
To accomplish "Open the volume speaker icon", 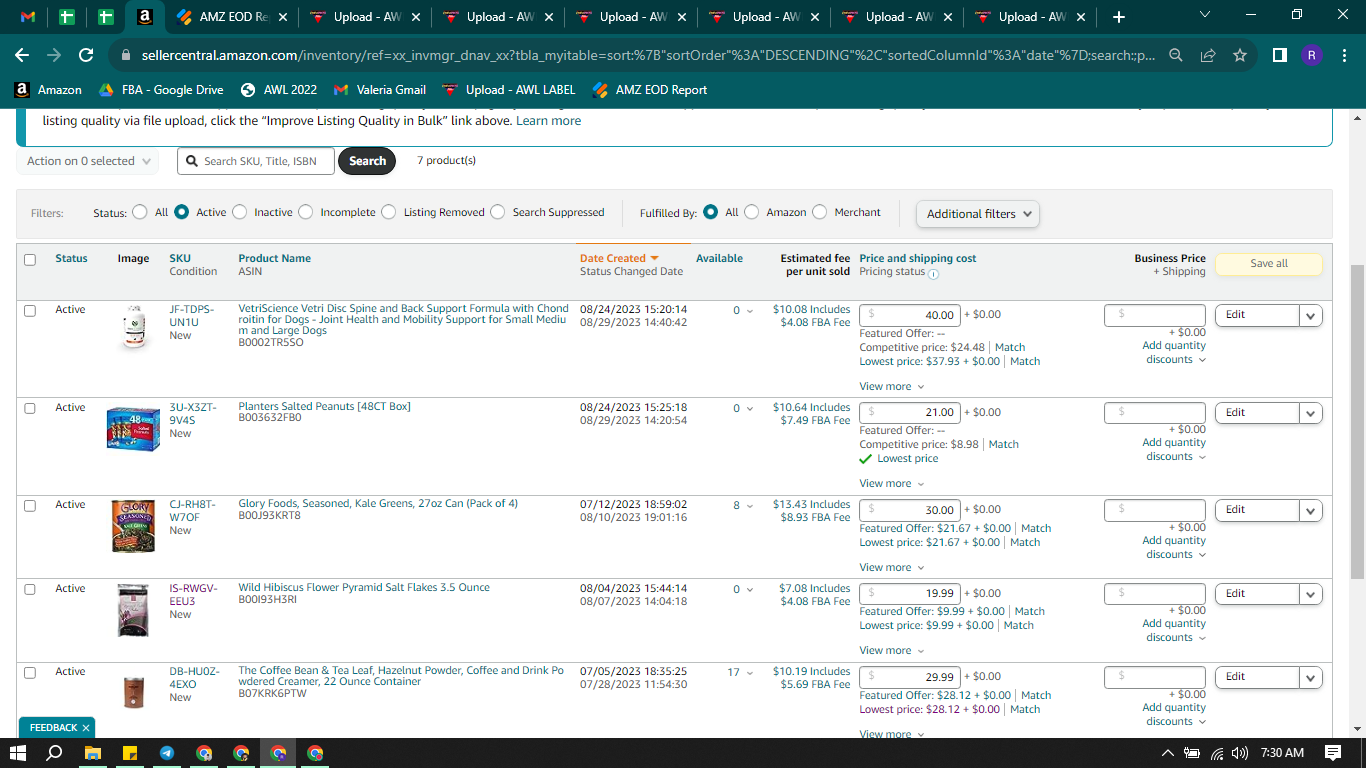I will click(1241, 753).
